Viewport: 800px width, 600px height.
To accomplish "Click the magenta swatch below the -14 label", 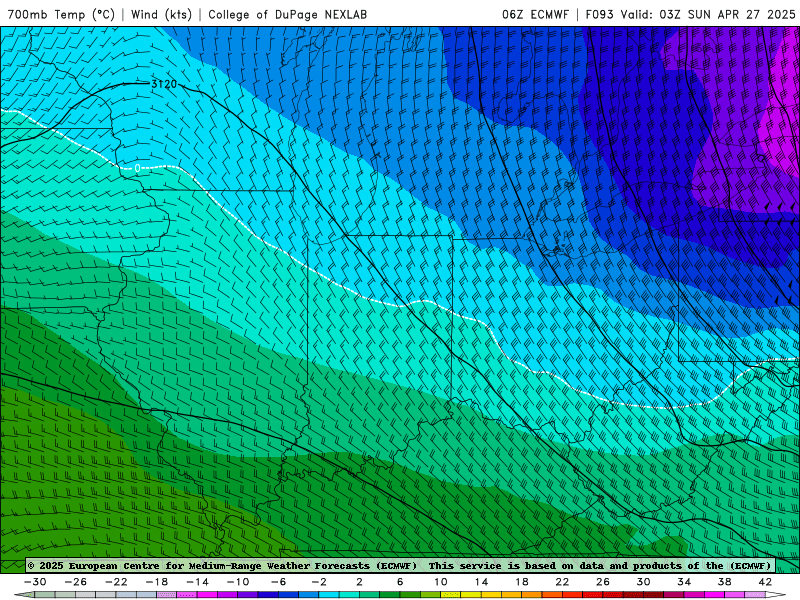I will click(208, 595).
